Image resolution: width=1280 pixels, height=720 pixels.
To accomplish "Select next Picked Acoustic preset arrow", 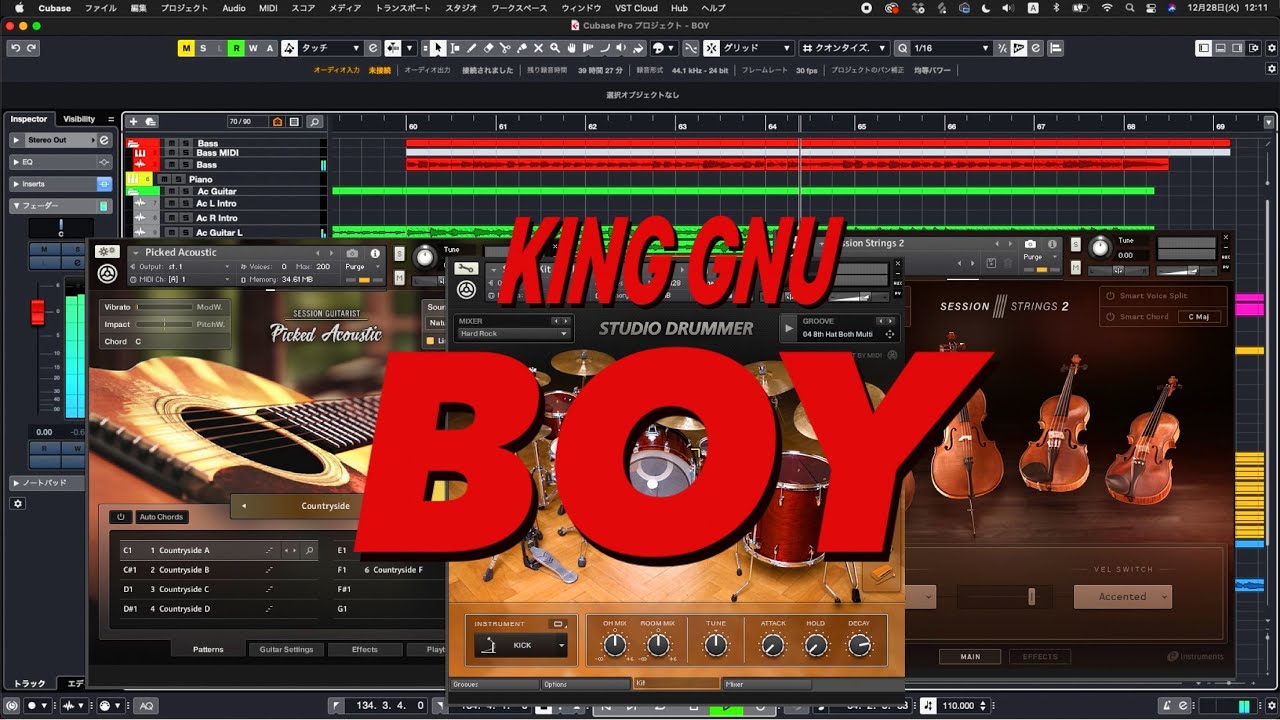I will pyautogui.click(x=333, y=254).
